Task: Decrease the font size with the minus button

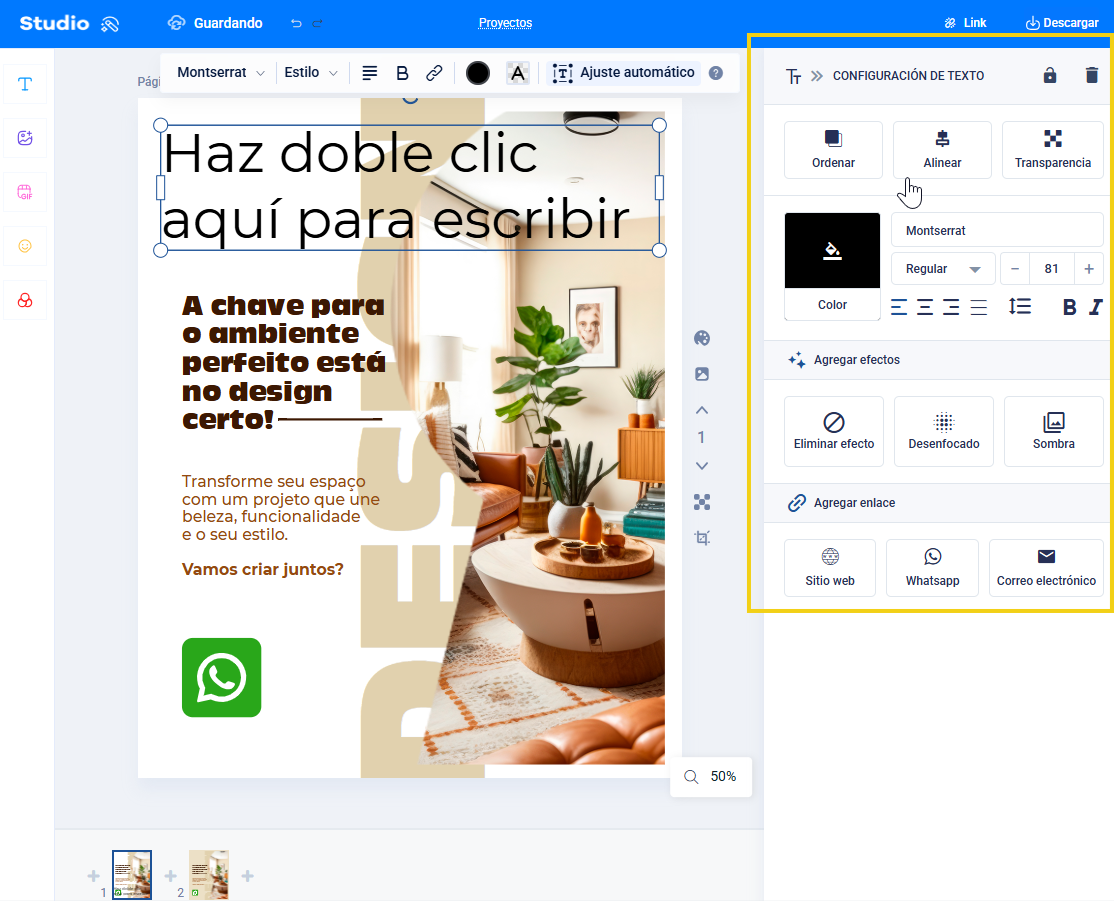Action: click(x=1015, y=269)
